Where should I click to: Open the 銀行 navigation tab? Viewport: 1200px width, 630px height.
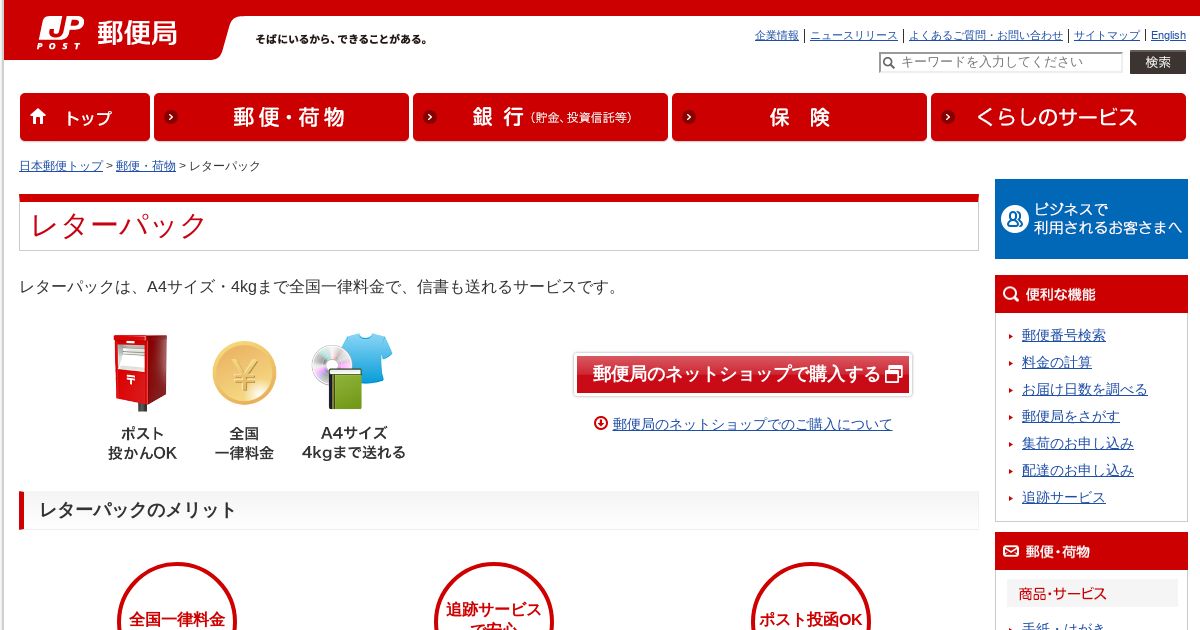pos(540,117)
